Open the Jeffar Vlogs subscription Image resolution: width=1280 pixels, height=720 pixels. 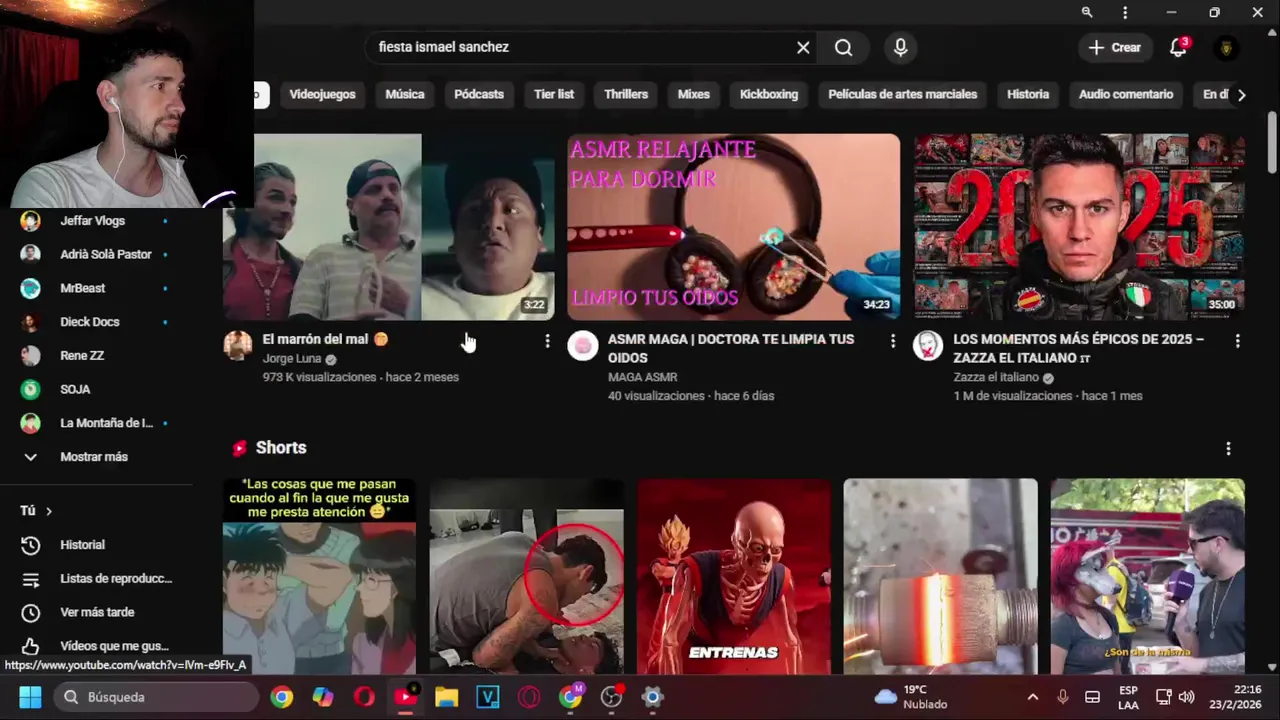click(95, 221)
